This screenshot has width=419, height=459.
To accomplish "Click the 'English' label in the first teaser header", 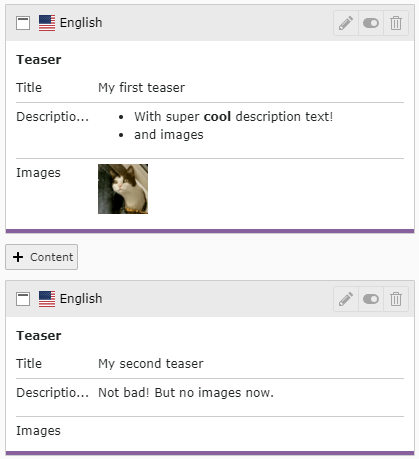I will (x=81, y=23).
